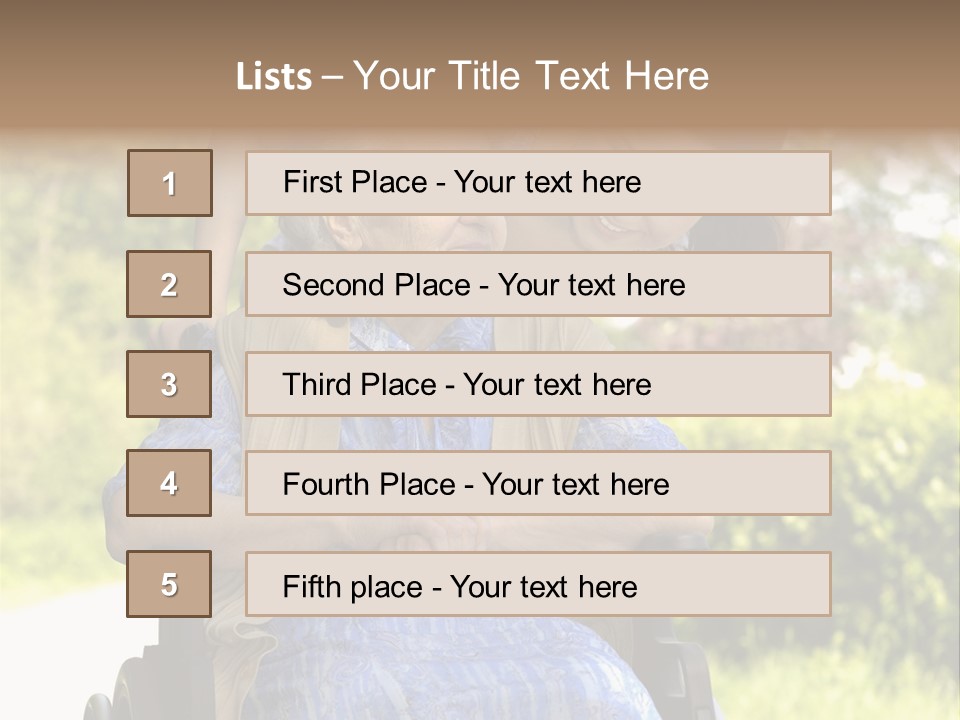Image resolution: width=960 pixels, height=720 pixels.
Task: Select the First Place text bar
Action: coord(538,183)
